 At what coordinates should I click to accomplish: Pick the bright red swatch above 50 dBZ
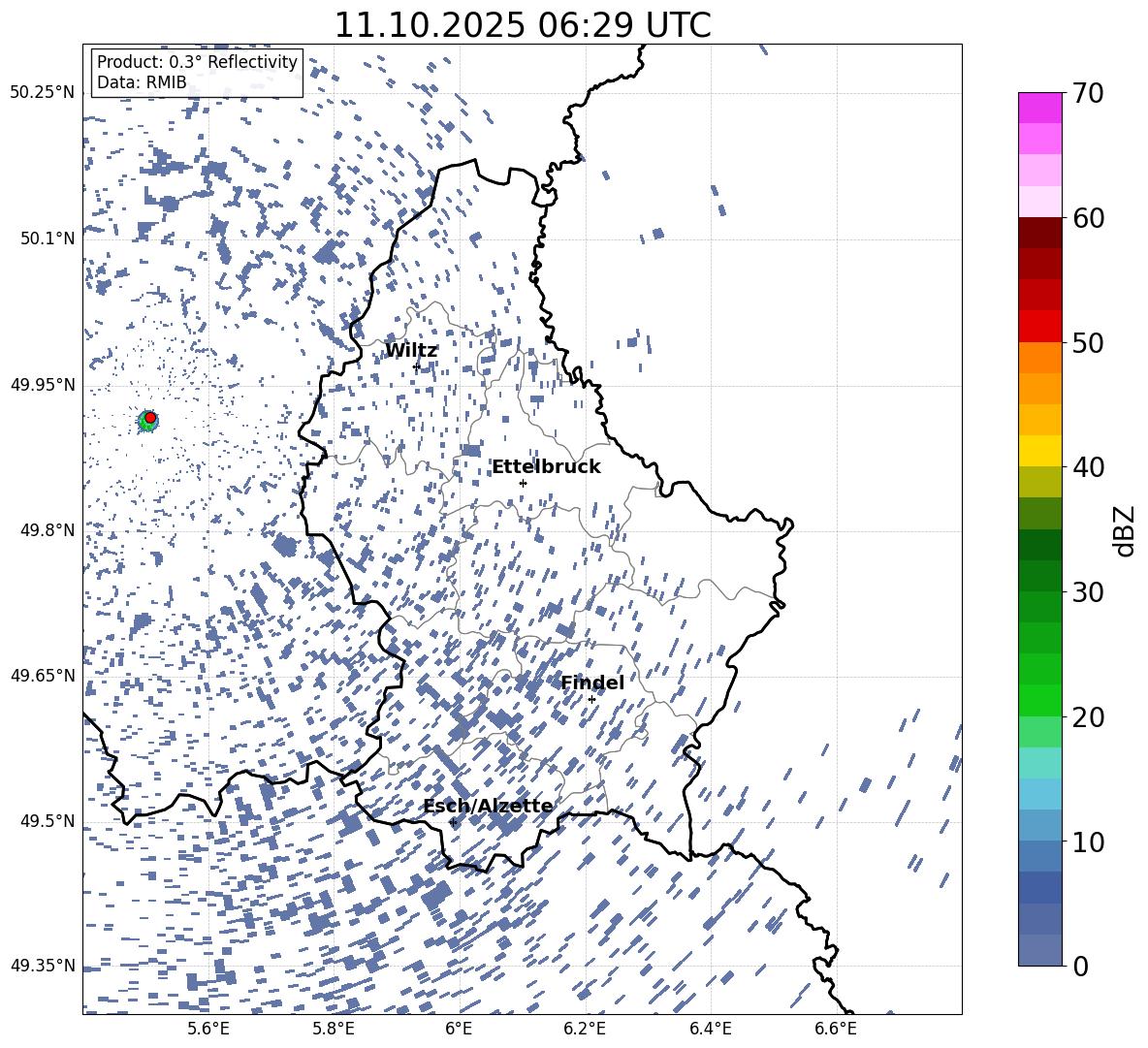1039,326
